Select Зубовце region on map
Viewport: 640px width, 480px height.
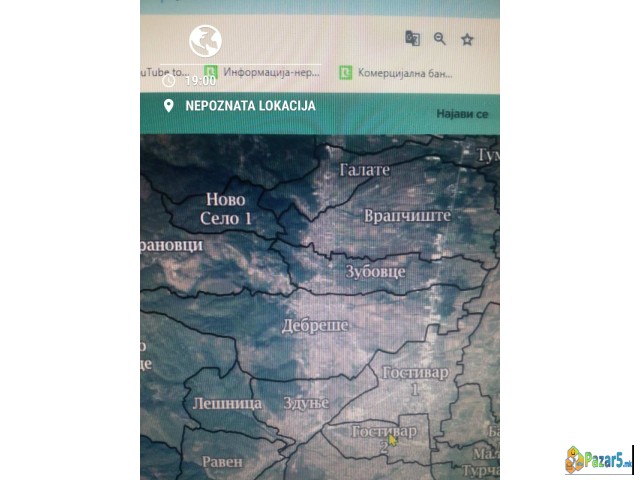tap(375, 271)
